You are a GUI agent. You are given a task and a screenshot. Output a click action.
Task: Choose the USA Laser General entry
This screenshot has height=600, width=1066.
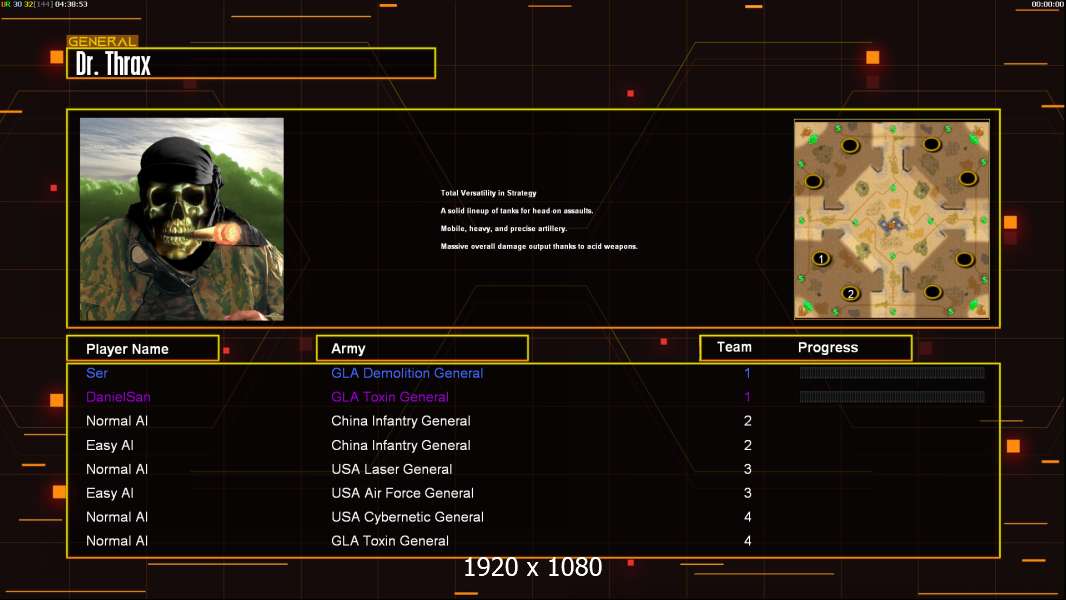tap(392, 469)
